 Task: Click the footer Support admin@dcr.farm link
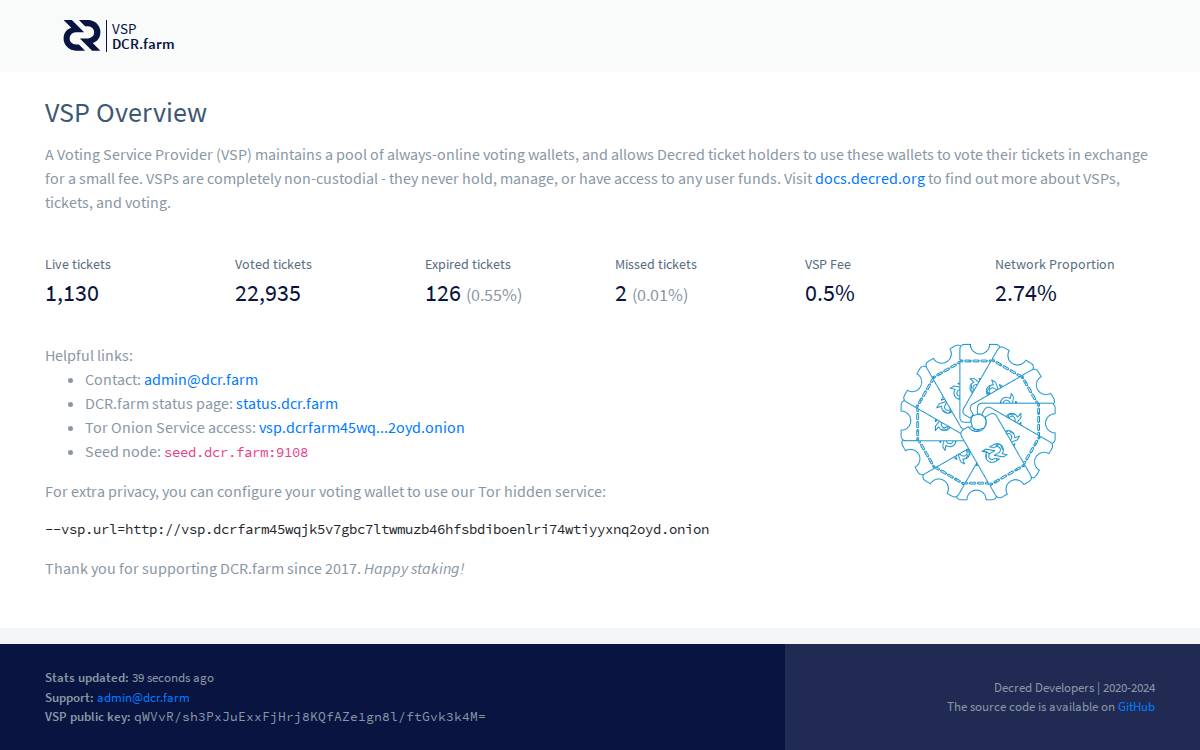point(143,697)
